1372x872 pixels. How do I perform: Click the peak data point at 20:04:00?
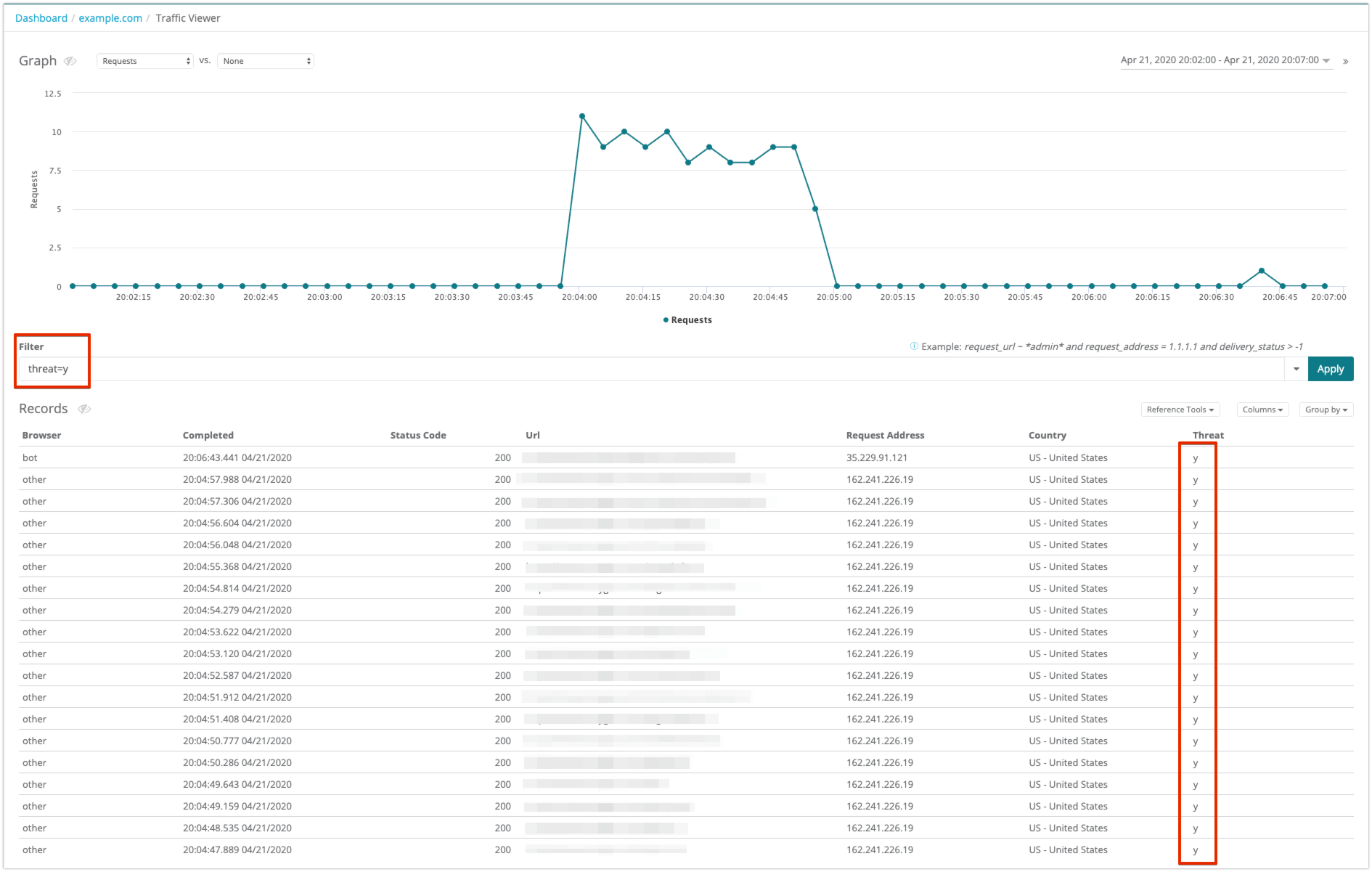582,116
